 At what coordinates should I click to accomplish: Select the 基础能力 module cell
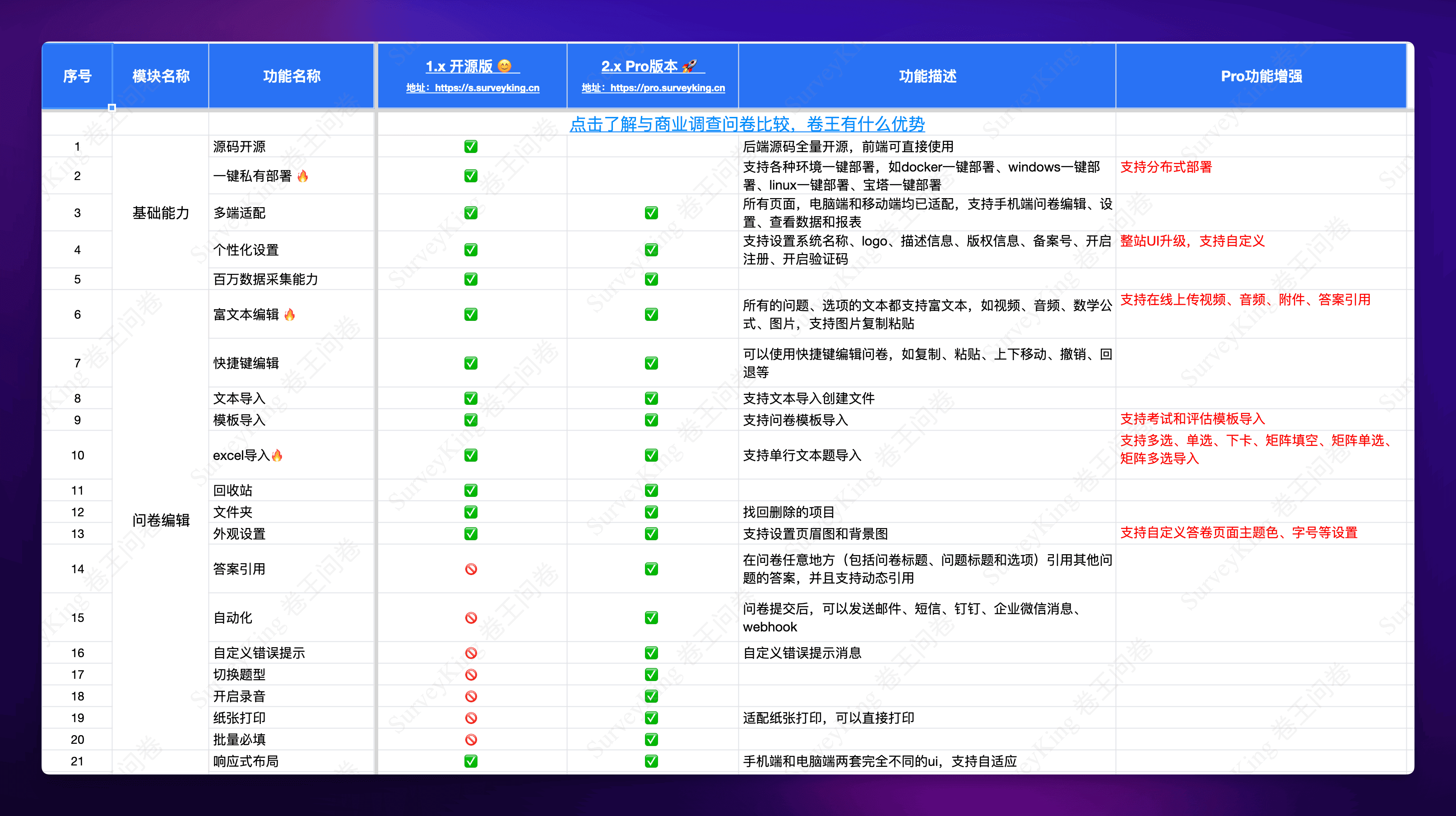tap(161, 213)
